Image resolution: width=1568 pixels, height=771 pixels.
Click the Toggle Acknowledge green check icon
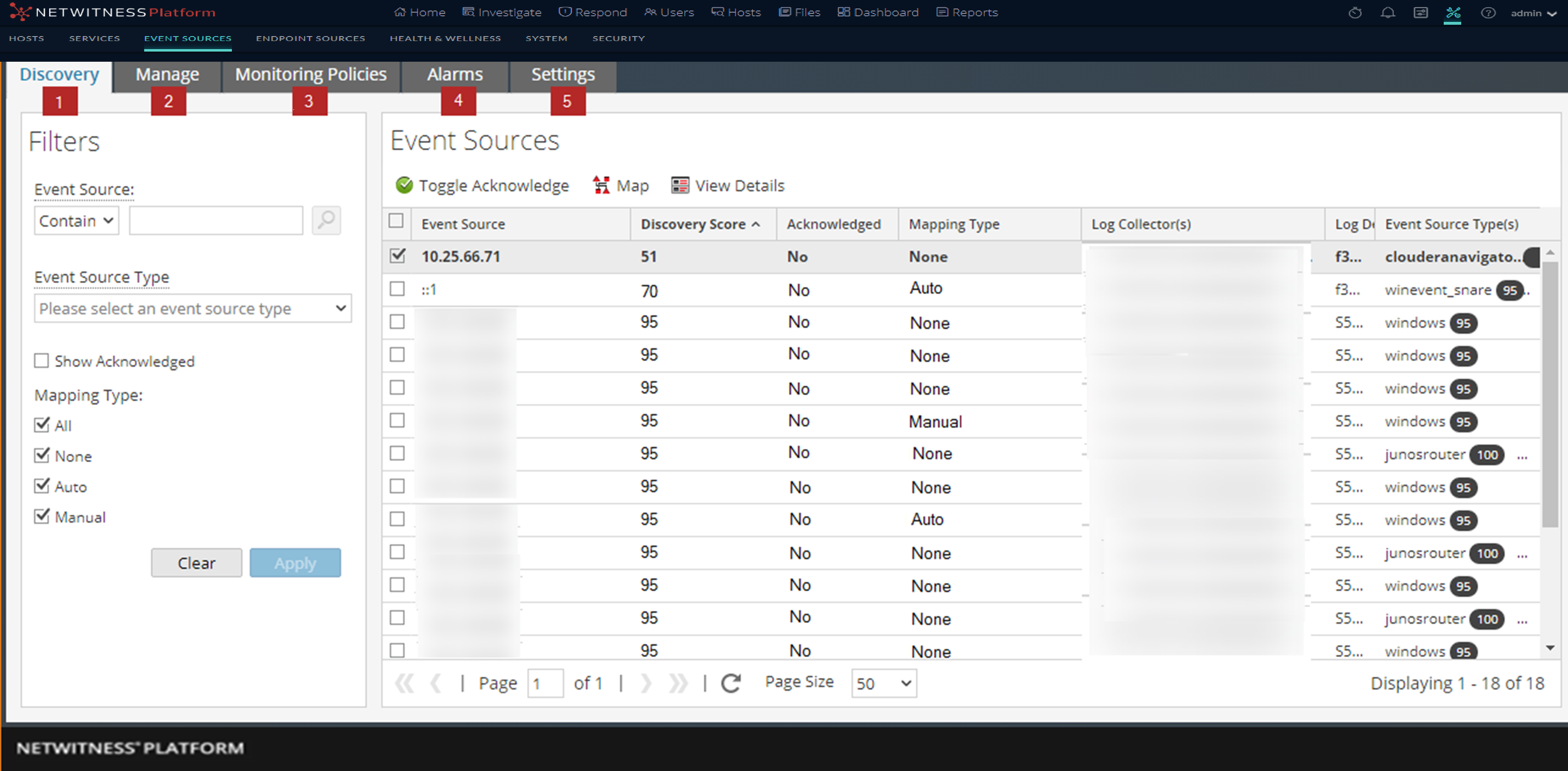pyautogui.click(x=404, y=185)
